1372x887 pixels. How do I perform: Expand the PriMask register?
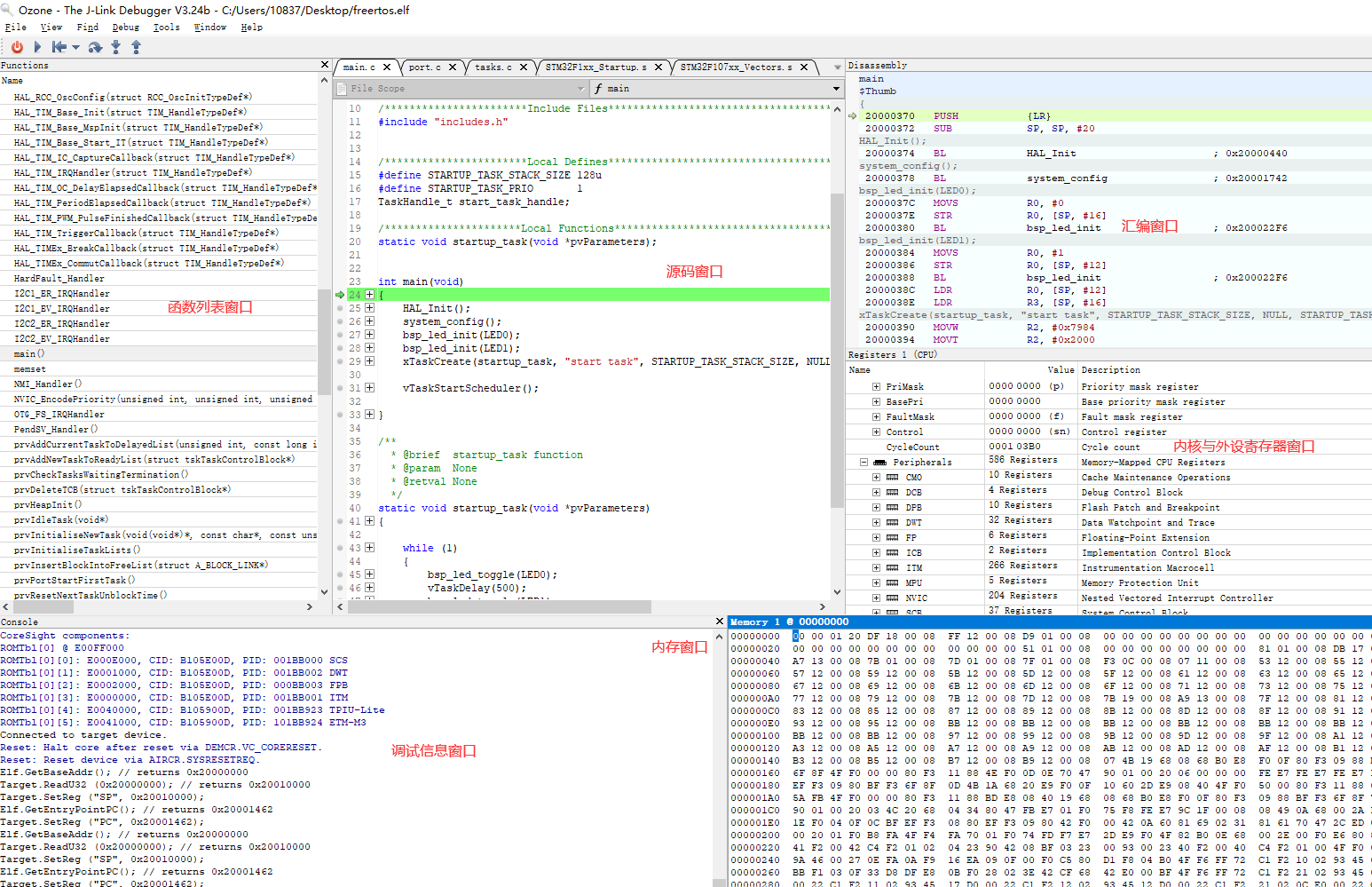[877, 387]
